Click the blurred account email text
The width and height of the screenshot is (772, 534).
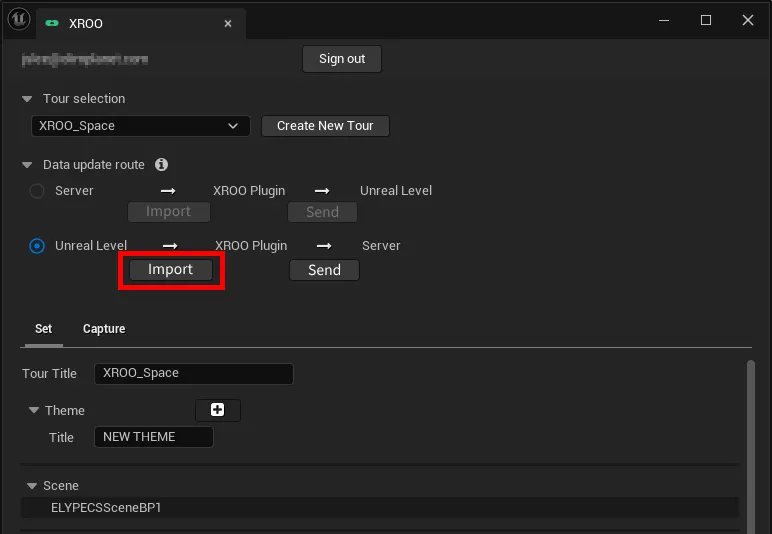(85, 60)
